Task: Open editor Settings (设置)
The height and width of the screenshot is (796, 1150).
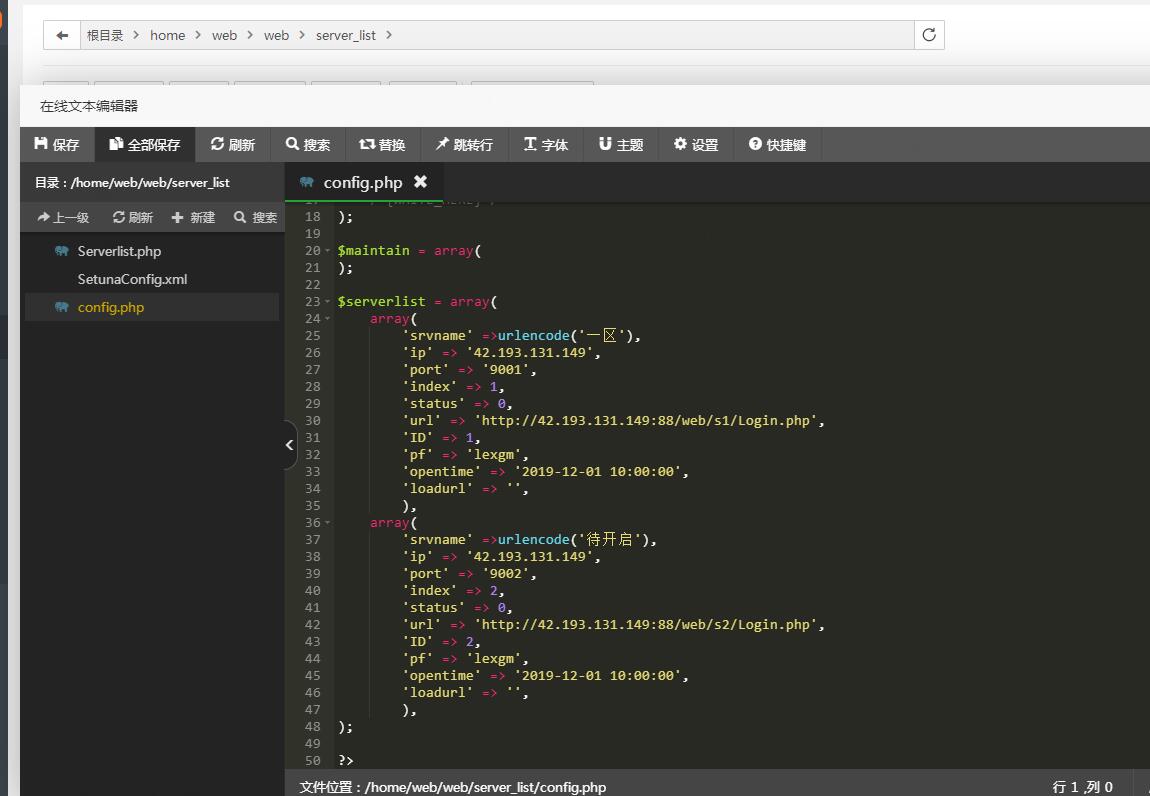Action: (696, 145)
